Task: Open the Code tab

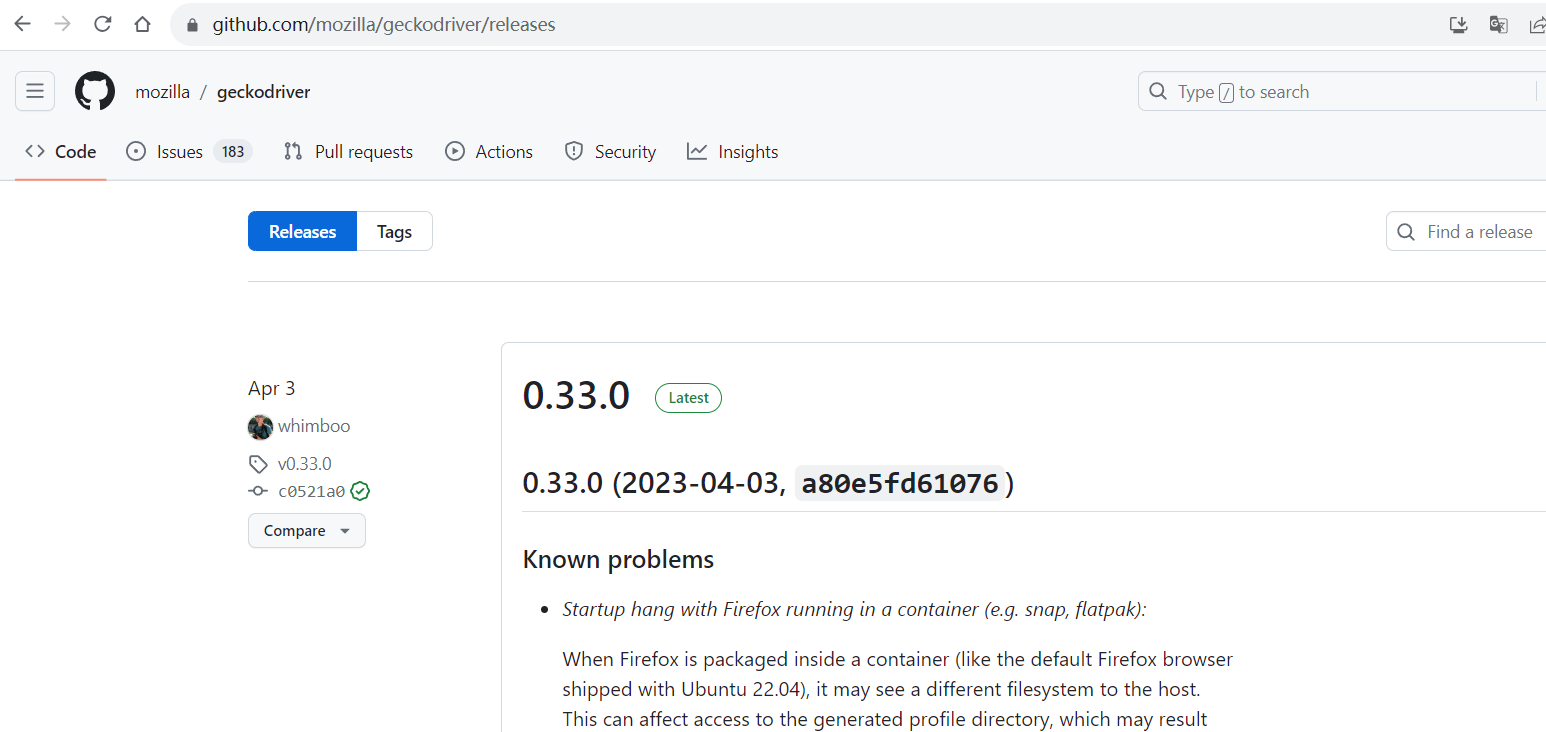Action: tap(61, 152)
